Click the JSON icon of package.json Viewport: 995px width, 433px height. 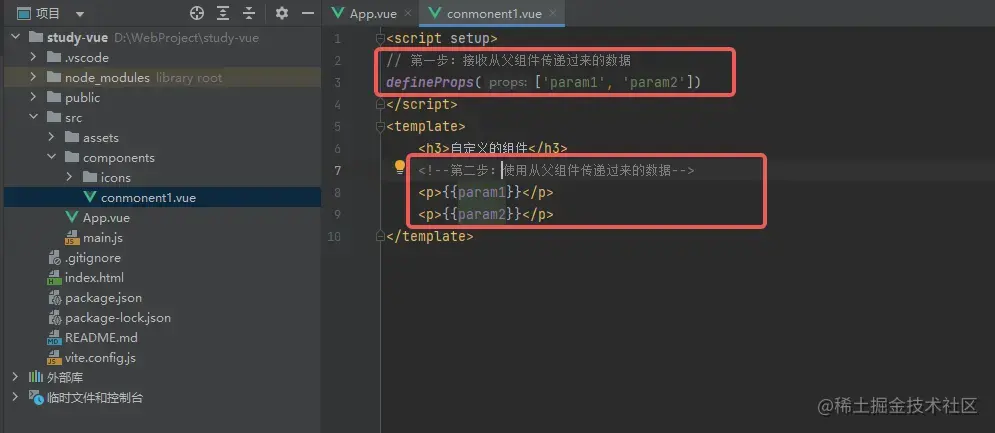click(x=54, y=298)
